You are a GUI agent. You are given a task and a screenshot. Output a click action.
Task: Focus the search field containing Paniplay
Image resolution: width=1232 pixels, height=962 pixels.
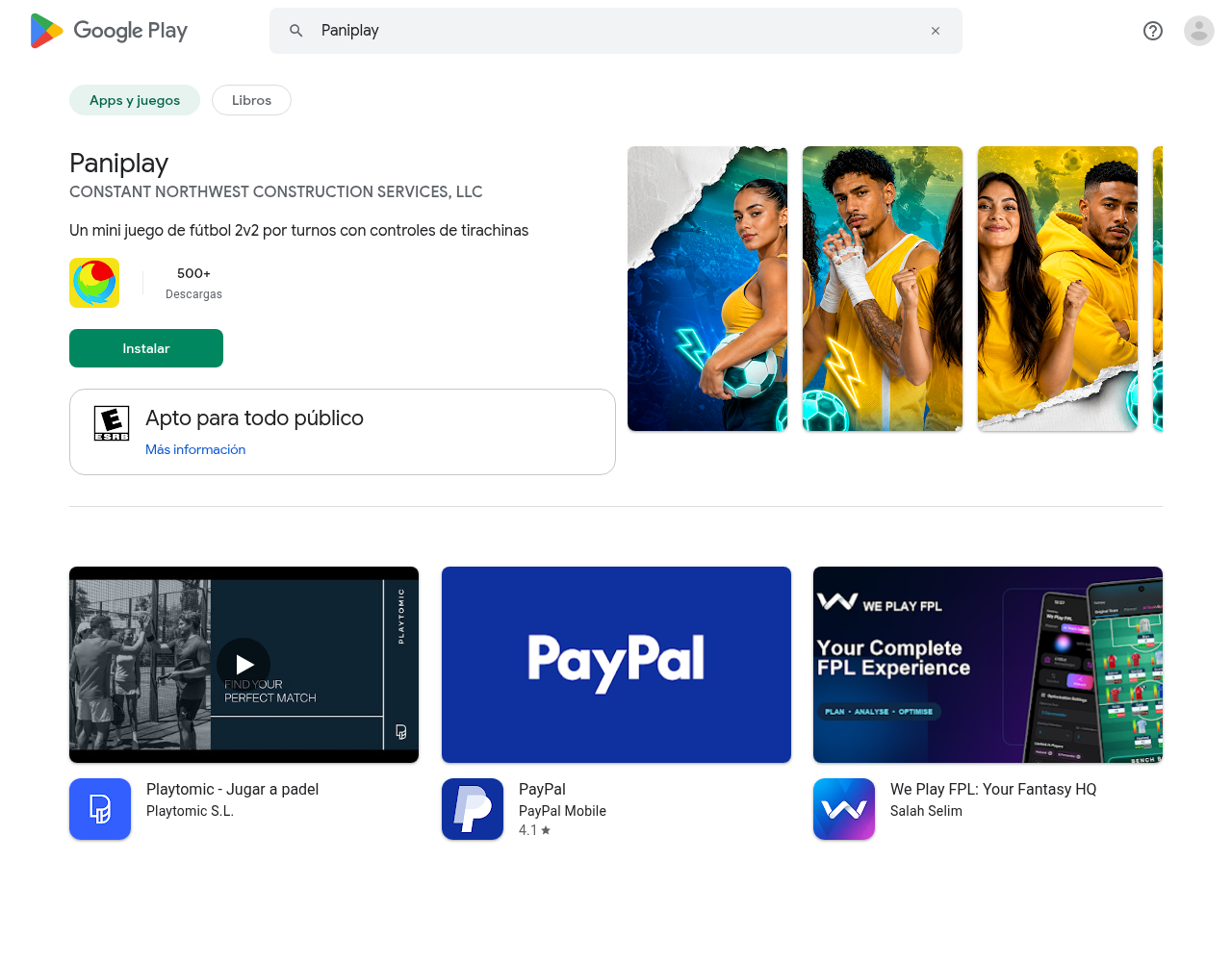pos(616,31)
